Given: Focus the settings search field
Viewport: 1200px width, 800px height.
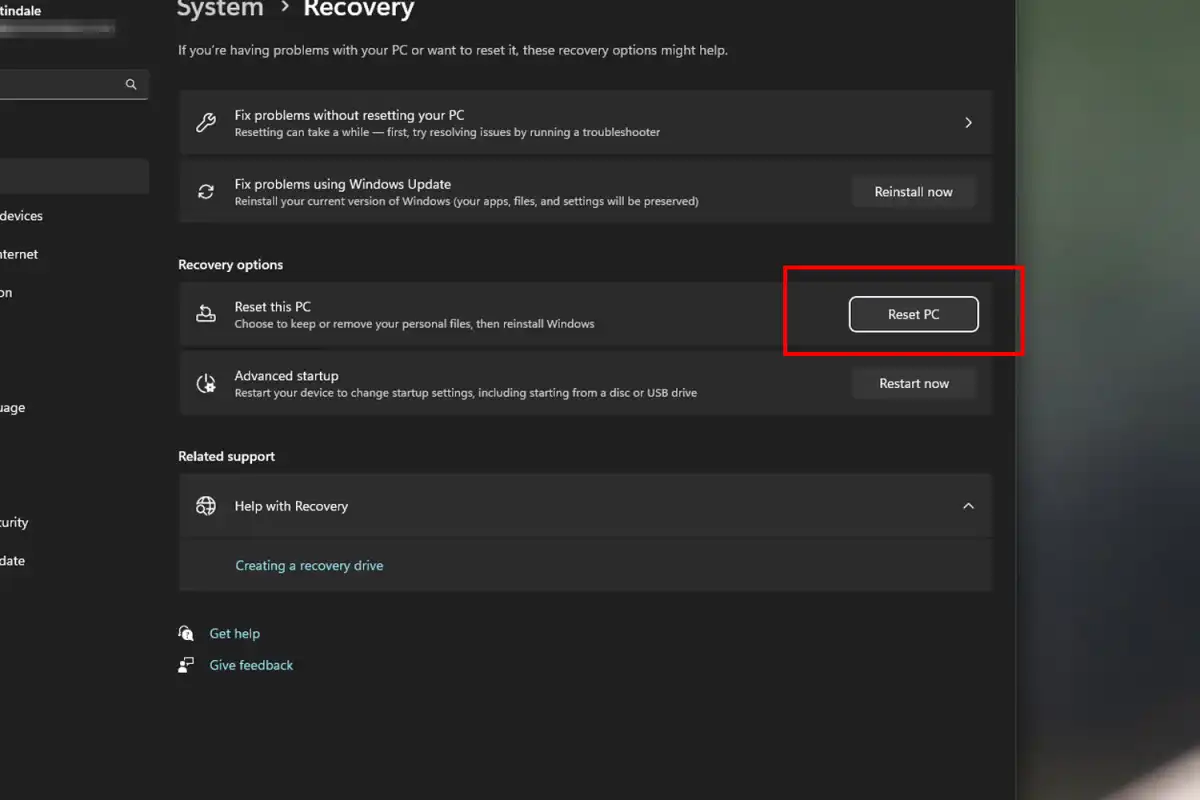Looking at the screenshot, I should pos(60,85).
